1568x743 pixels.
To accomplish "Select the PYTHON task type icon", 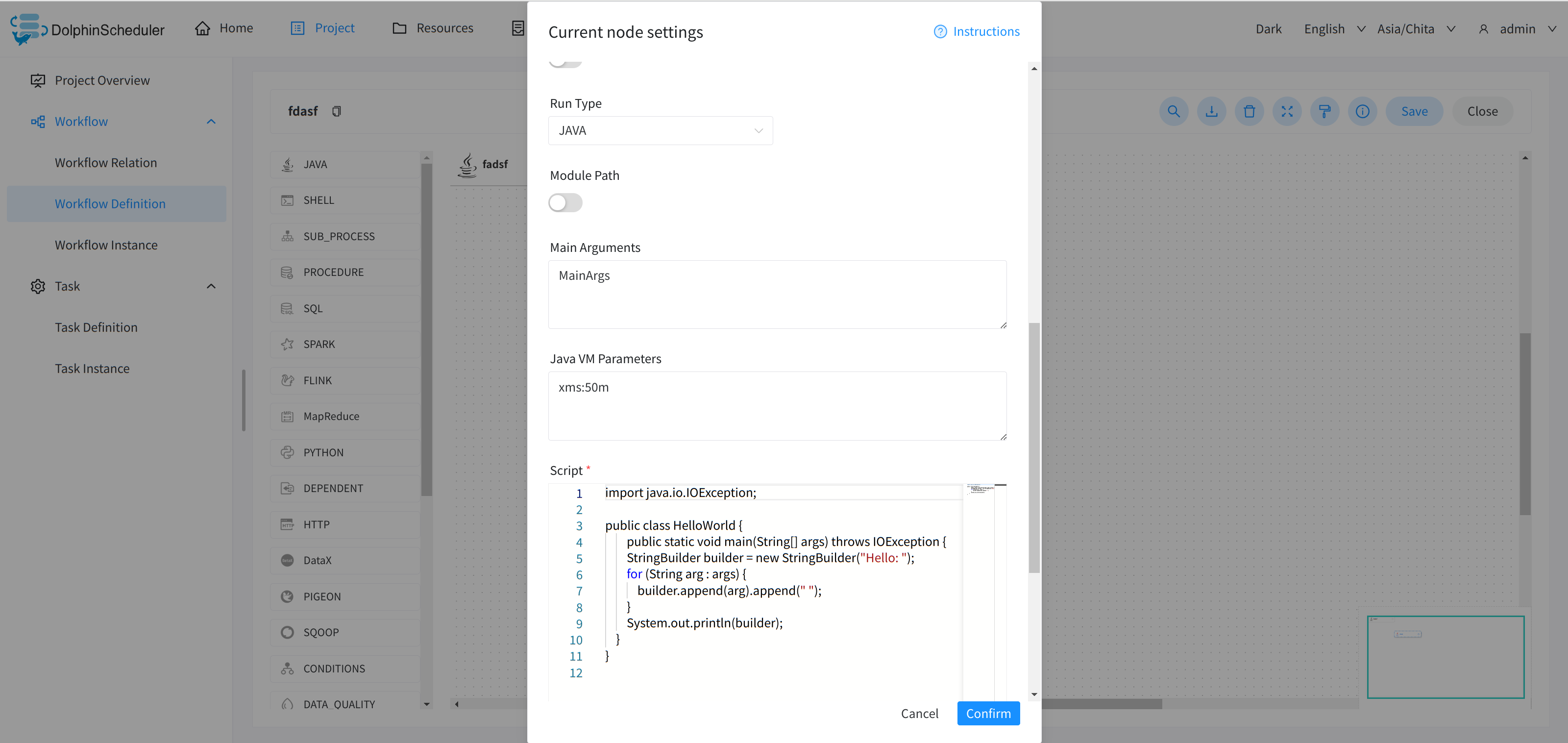I will pos(287,452).
